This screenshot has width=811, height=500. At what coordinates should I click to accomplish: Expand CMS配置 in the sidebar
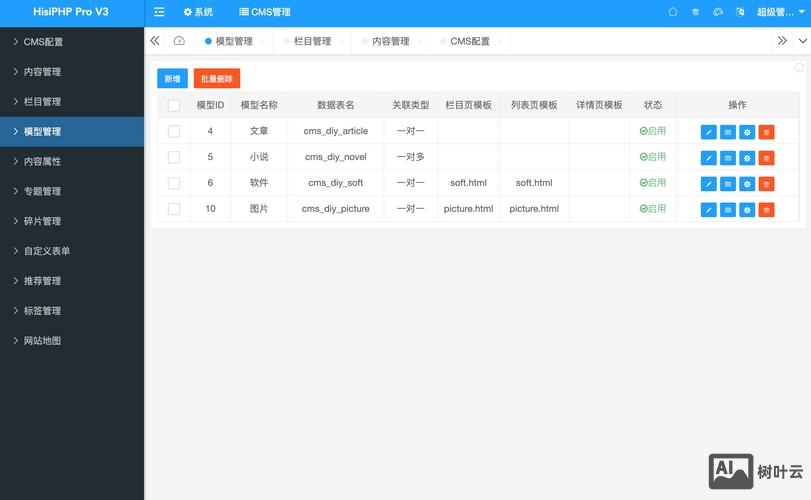[72, 42]
